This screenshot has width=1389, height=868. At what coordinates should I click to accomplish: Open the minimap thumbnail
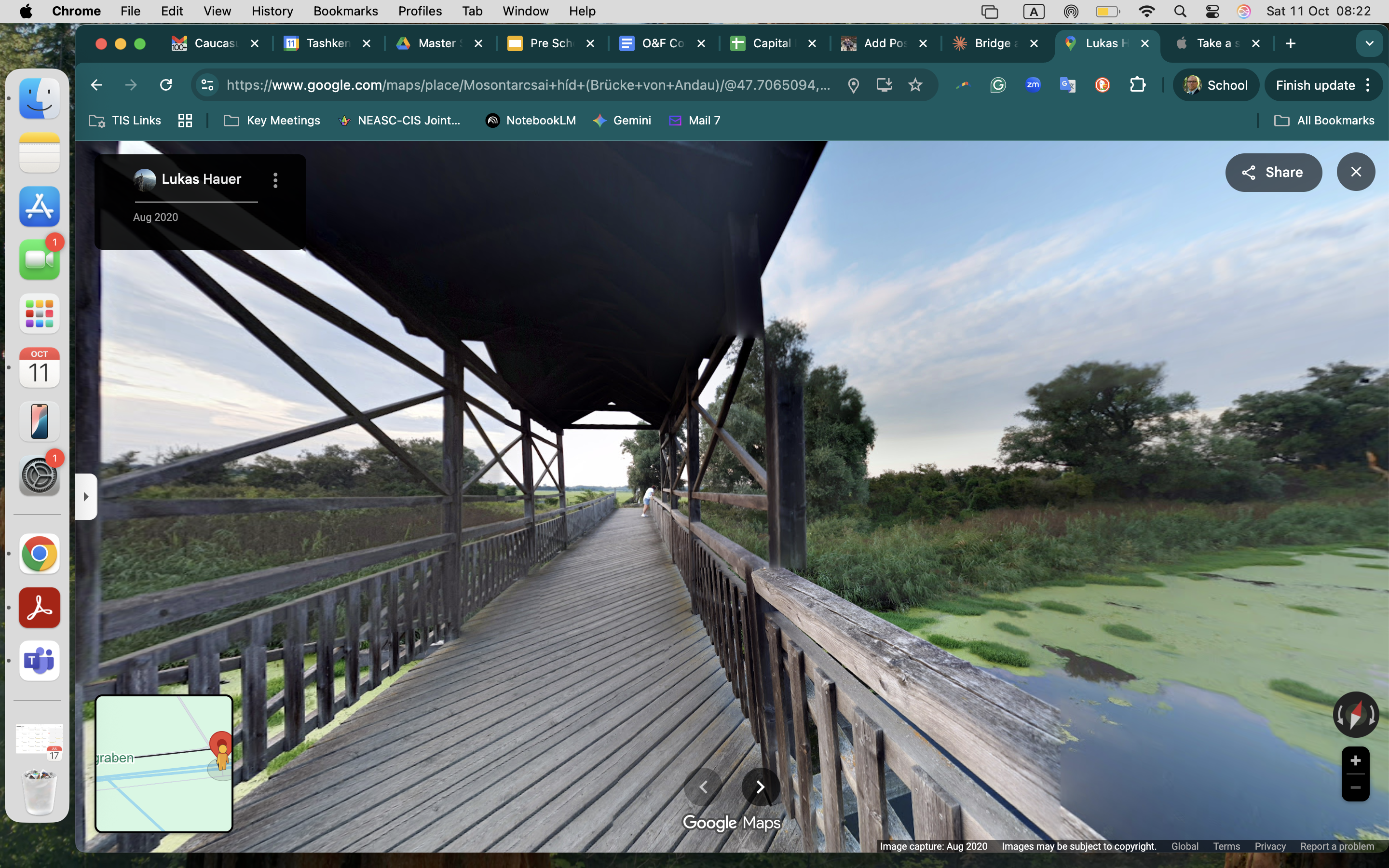coord(163,763)
